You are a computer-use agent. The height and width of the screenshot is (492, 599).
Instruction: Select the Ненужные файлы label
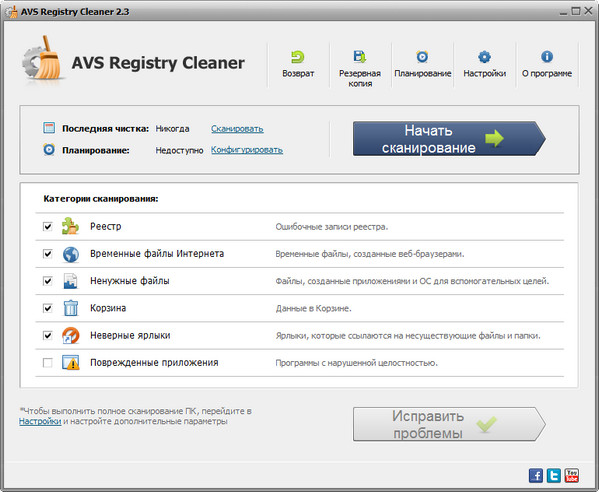130,281
